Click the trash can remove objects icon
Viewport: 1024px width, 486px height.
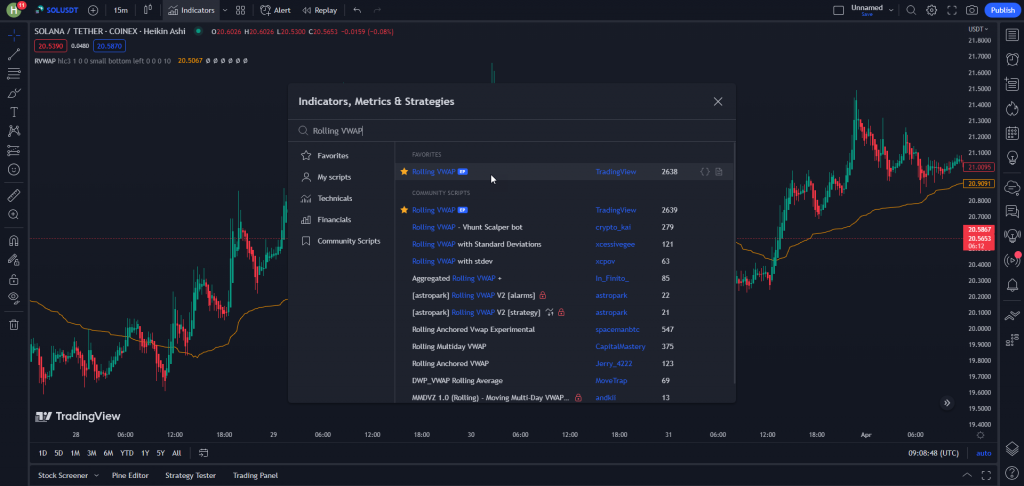coord(14,324)
